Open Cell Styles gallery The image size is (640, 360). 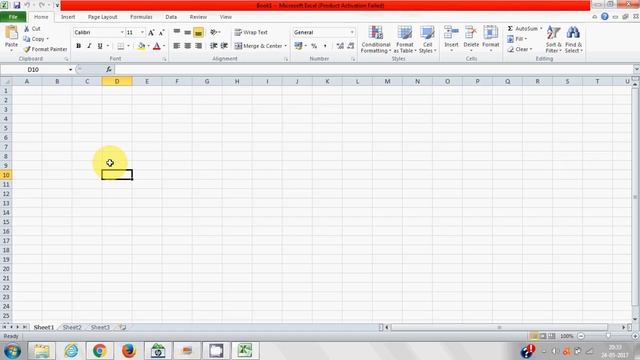coord(427,39)
